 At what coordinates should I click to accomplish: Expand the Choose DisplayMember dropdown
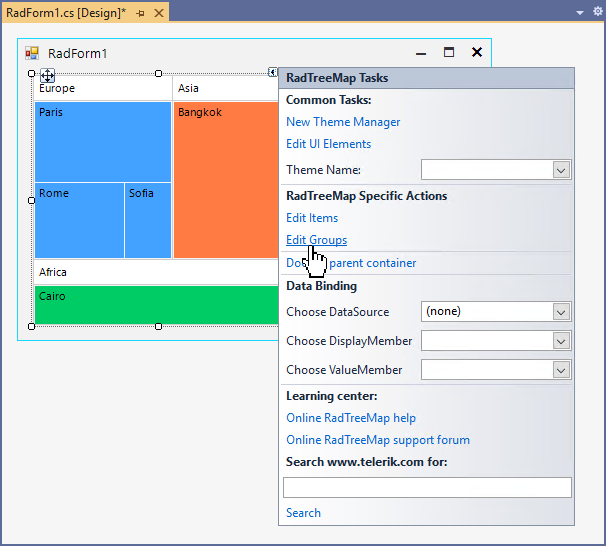click(561, 341)
